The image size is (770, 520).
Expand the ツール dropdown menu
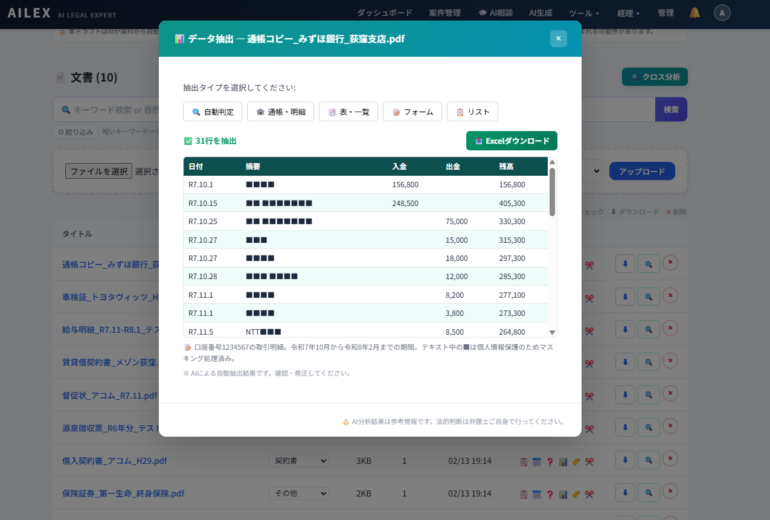583,13
